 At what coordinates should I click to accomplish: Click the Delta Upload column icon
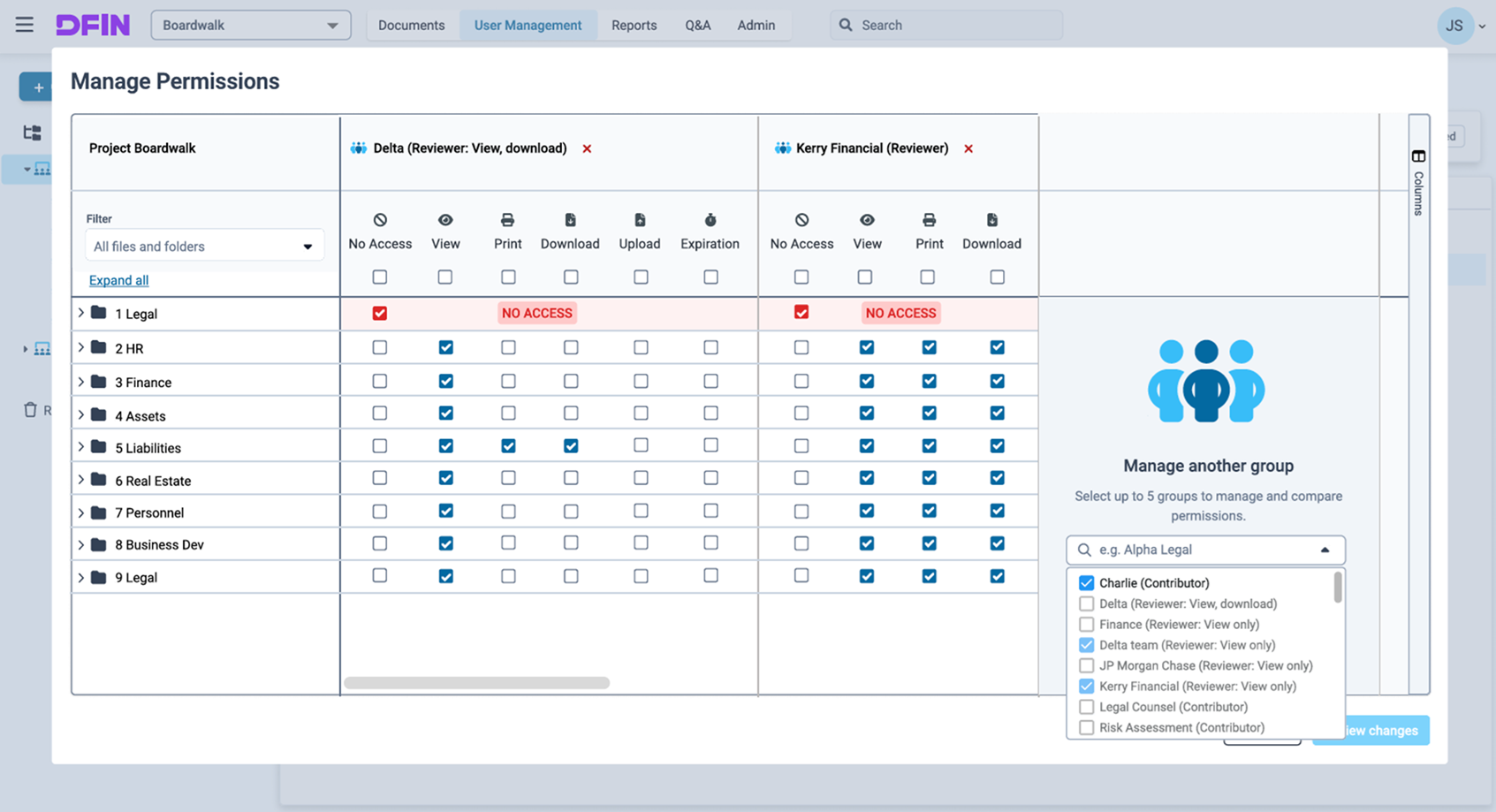click(640, 220)
